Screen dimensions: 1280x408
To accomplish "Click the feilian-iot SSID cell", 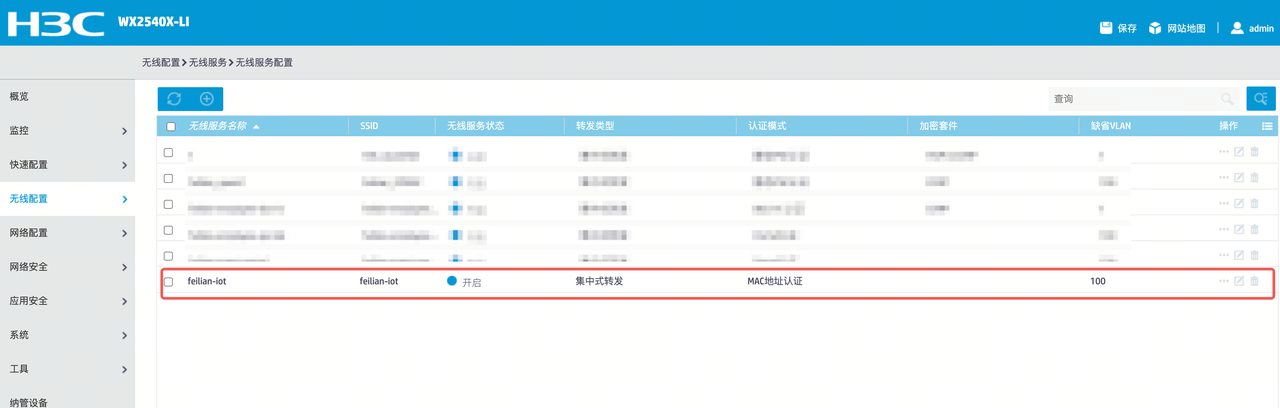I will coord(379,281).
